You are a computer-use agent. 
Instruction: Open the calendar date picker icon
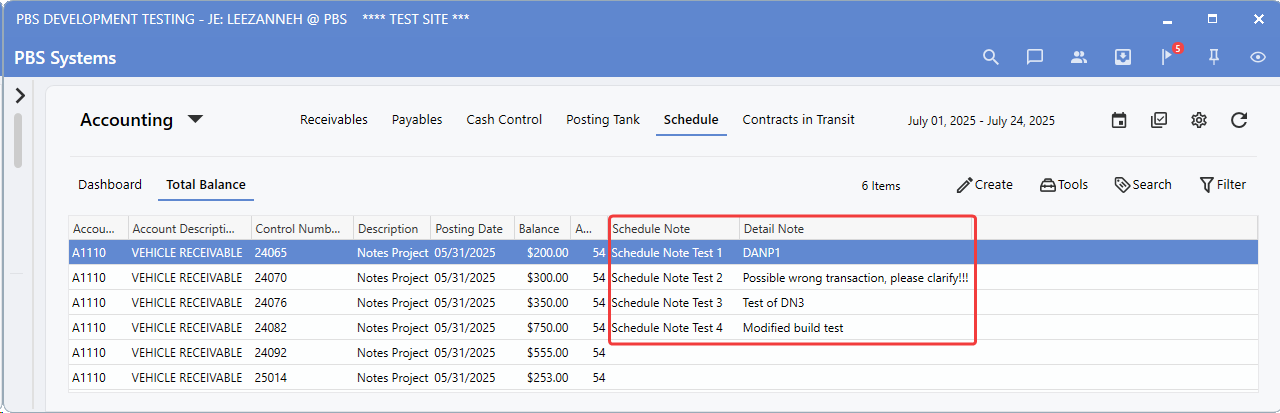[1119, 120]
